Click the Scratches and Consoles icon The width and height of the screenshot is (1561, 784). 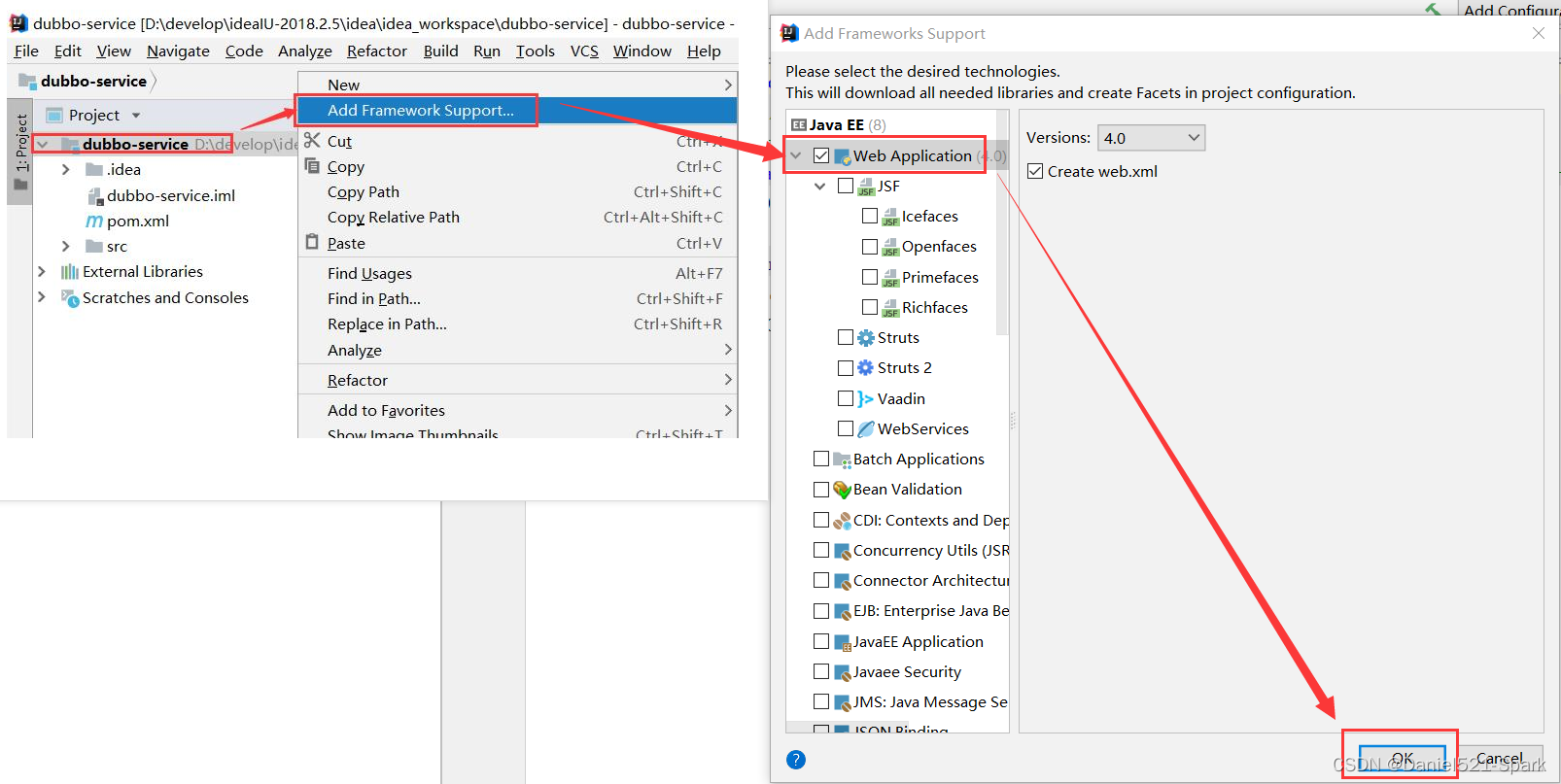(x=70, y=297)
